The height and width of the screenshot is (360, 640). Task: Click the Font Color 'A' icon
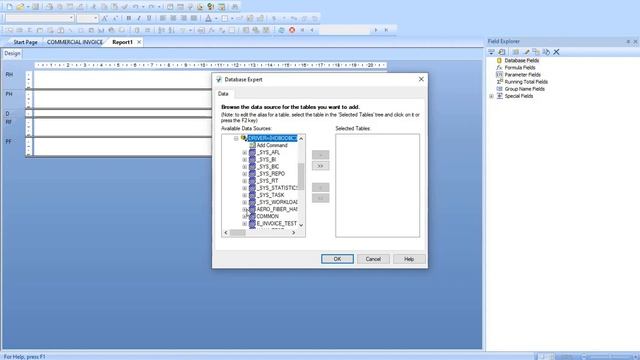click(209, 18)
